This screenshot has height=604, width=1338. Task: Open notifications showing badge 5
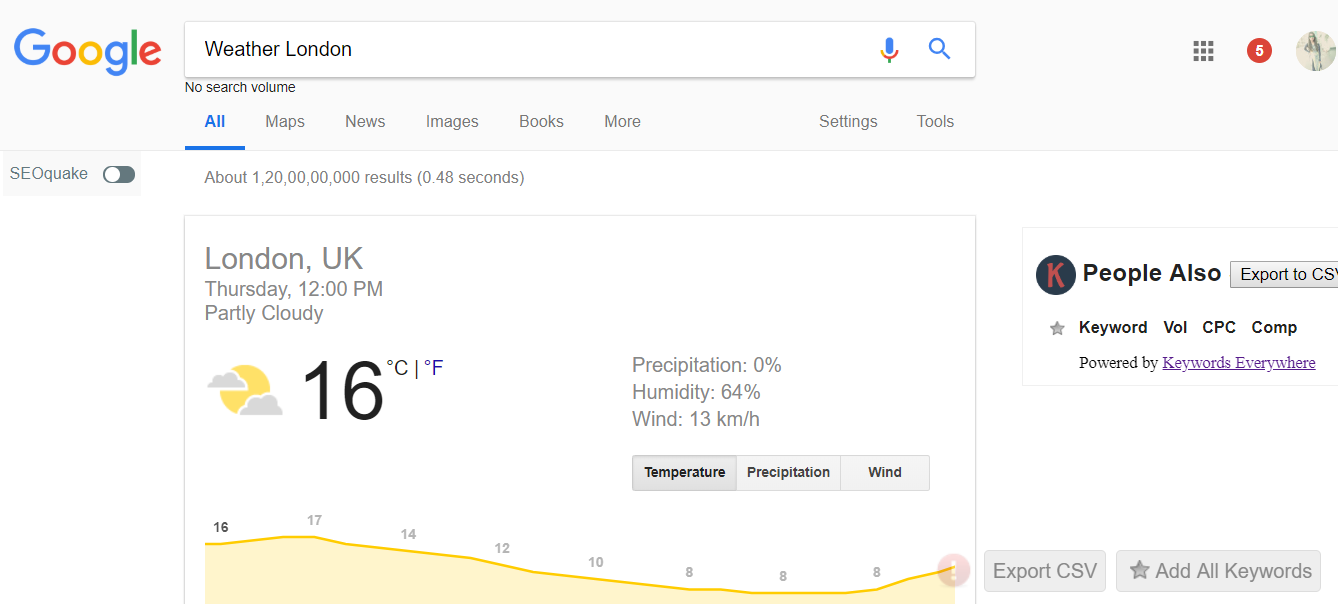pyautogui.click(x=1259, y=49)
